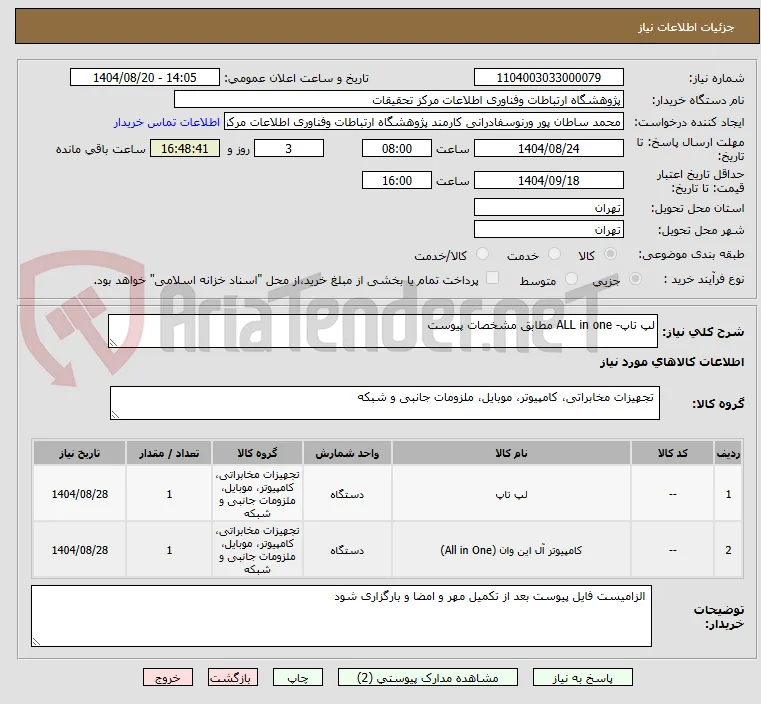
Task: Select the خدمت radio button
Action: coord(554,254)
